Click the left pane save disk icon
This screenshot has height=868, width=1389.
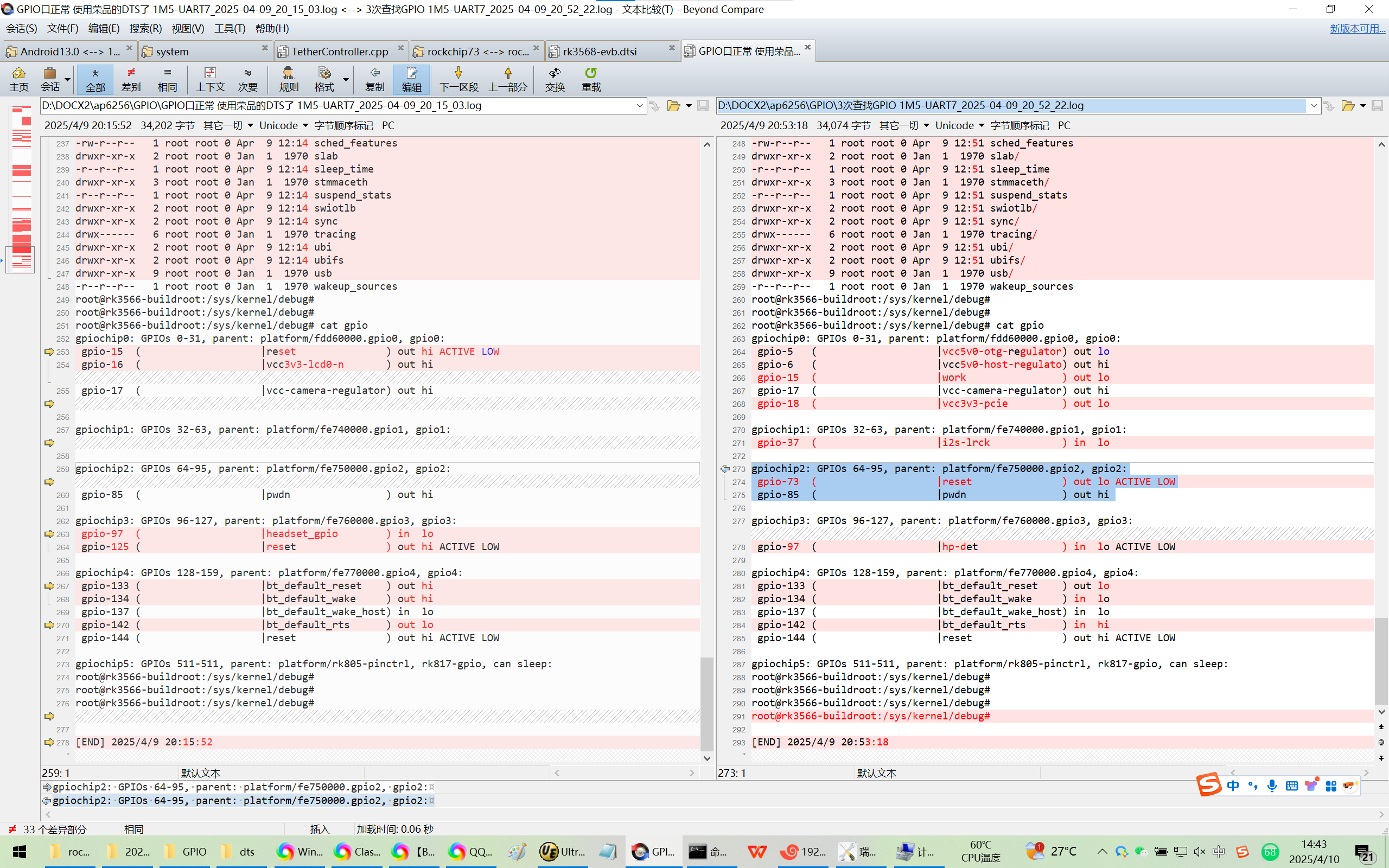pyautogui.click(x=703, y=106)
